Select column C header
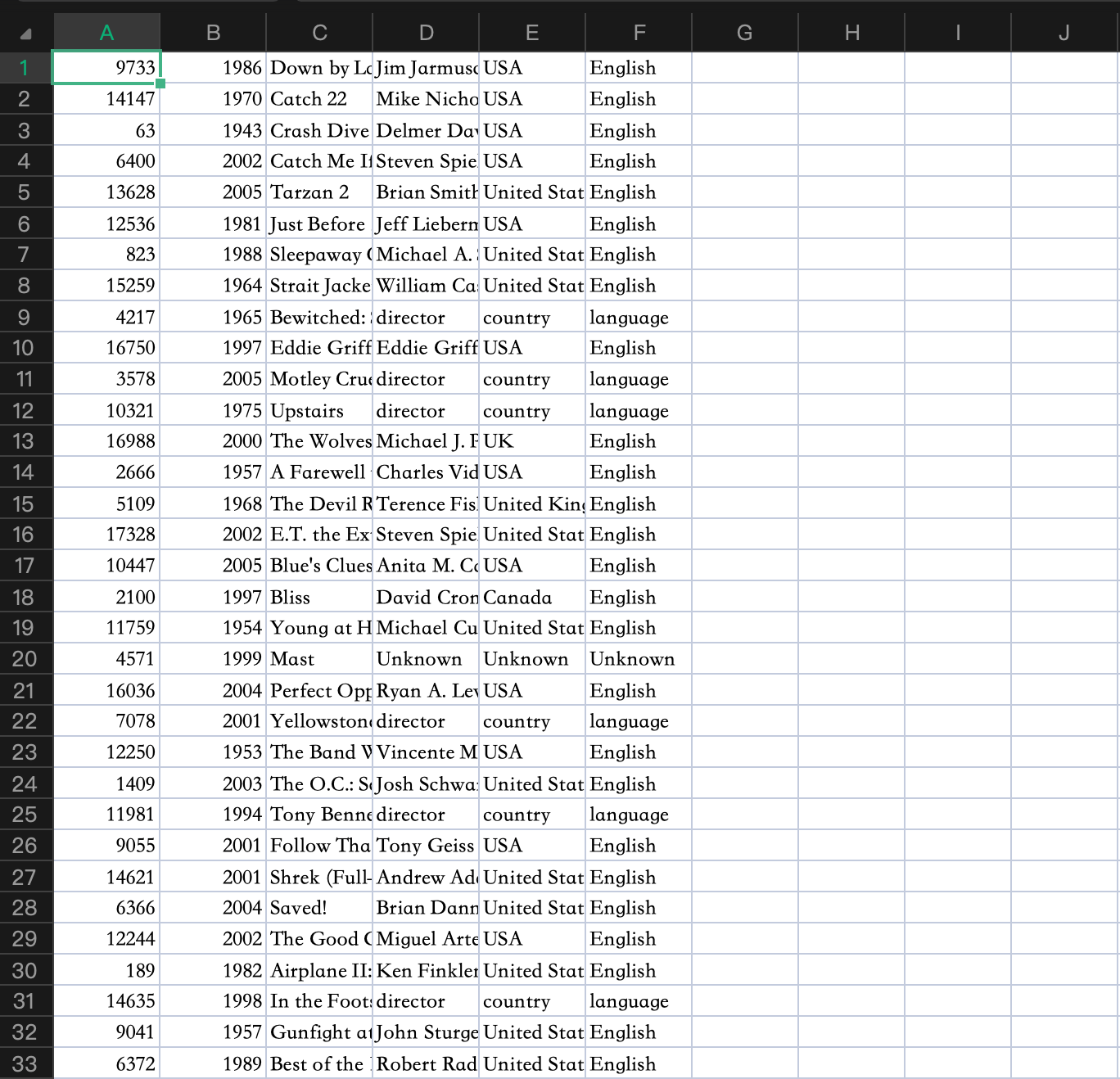 click(319, 33)
